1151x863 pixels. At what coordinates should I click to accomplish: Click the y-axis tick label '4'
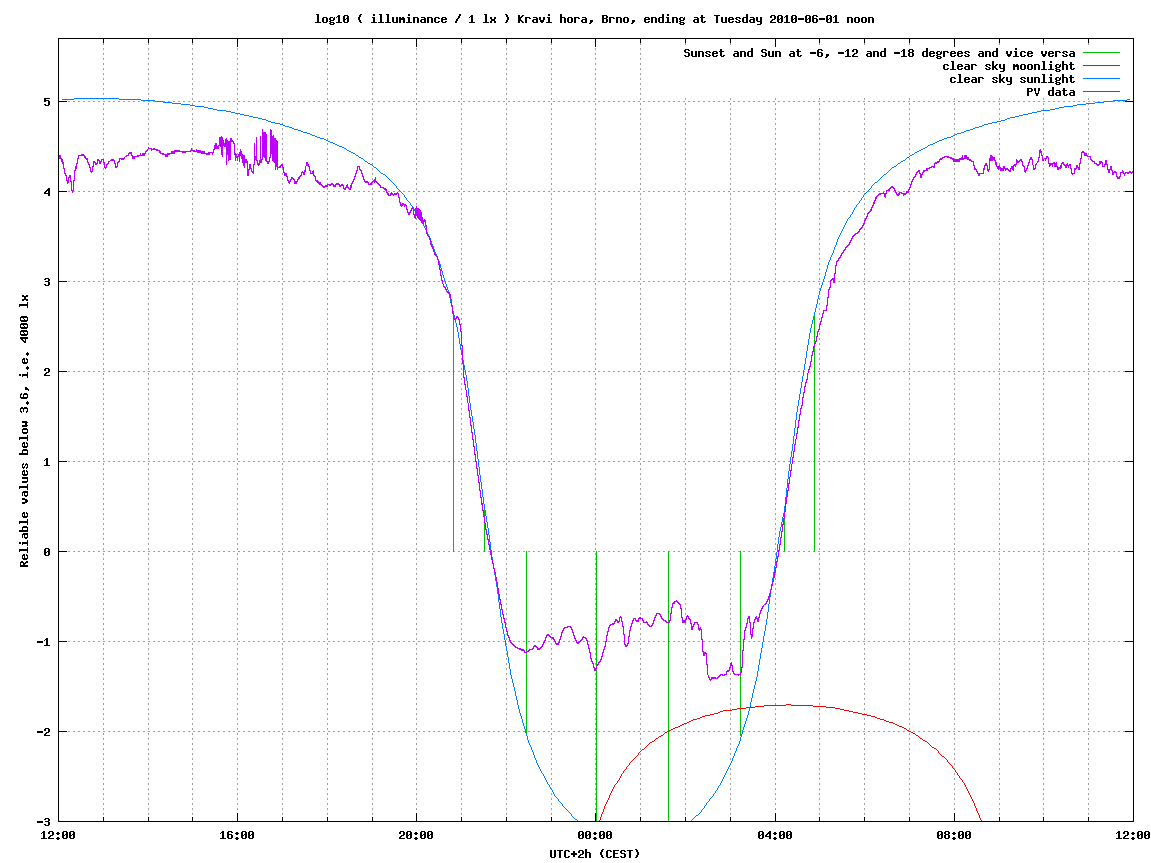pyautogui.click(x=48, y=192)
